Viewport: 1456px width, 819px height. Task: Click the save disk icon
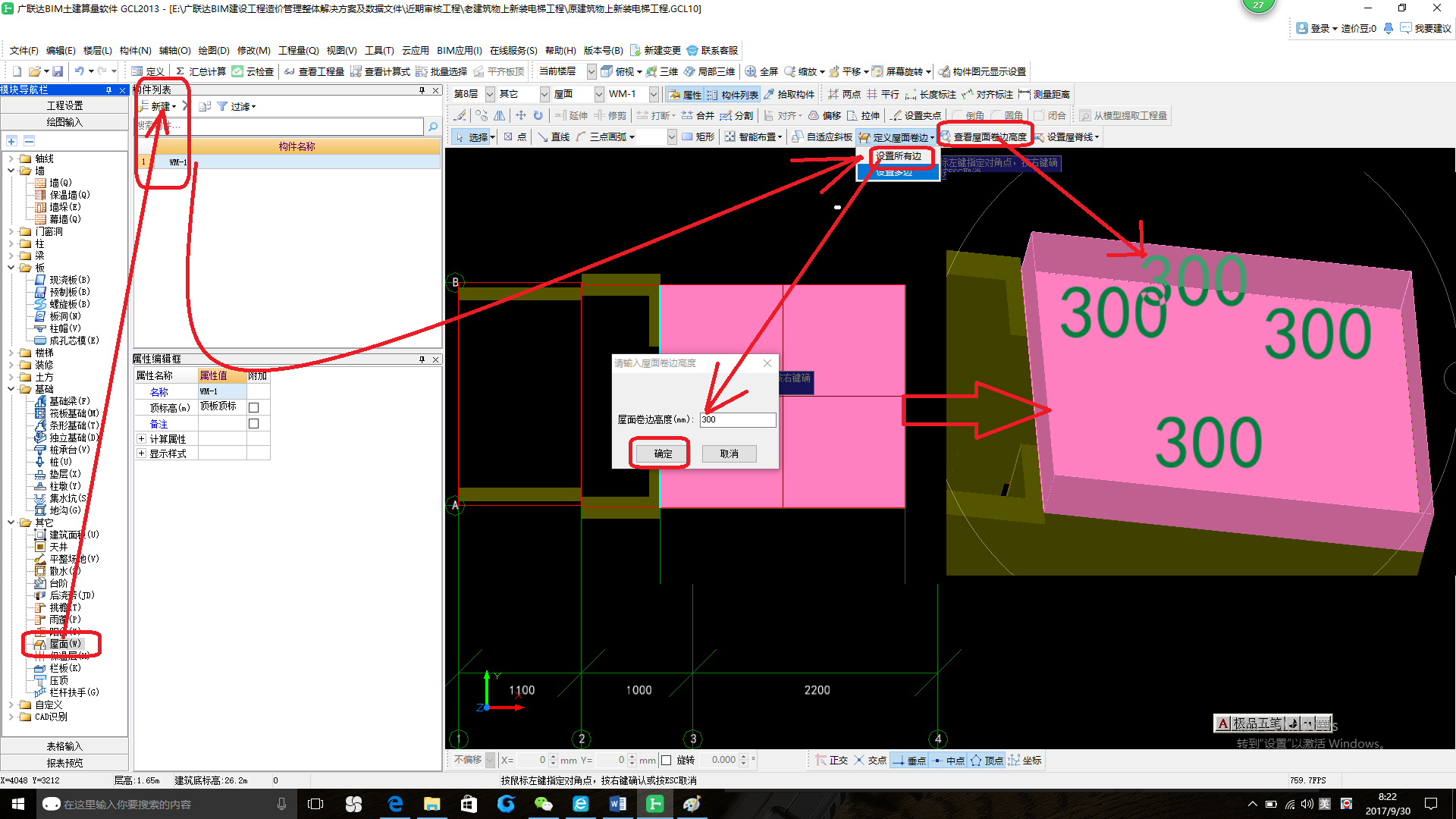pos(58,71)
